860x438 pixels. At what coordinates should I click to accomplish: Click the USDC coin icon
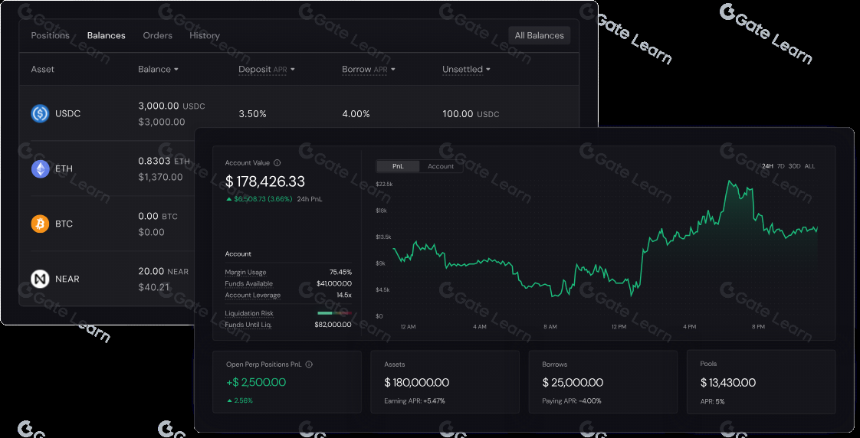pos(40,113)
